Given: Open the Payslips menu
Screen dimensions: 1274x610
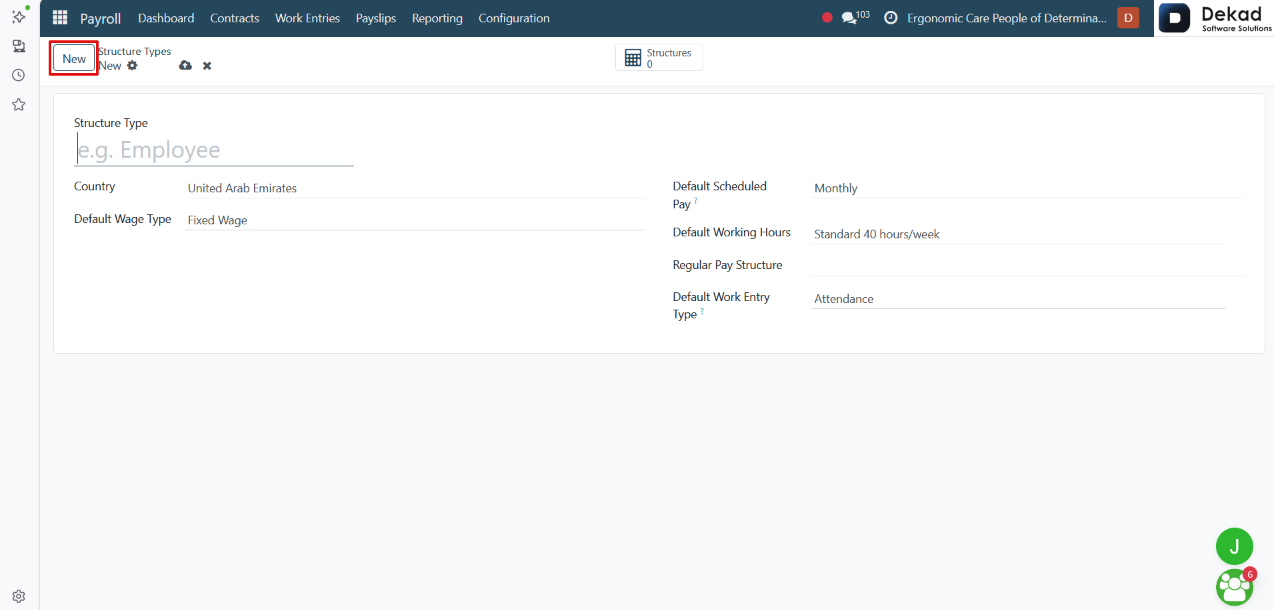Looking at the screenshot, I should pyautogui.click(x=376, y=18).
